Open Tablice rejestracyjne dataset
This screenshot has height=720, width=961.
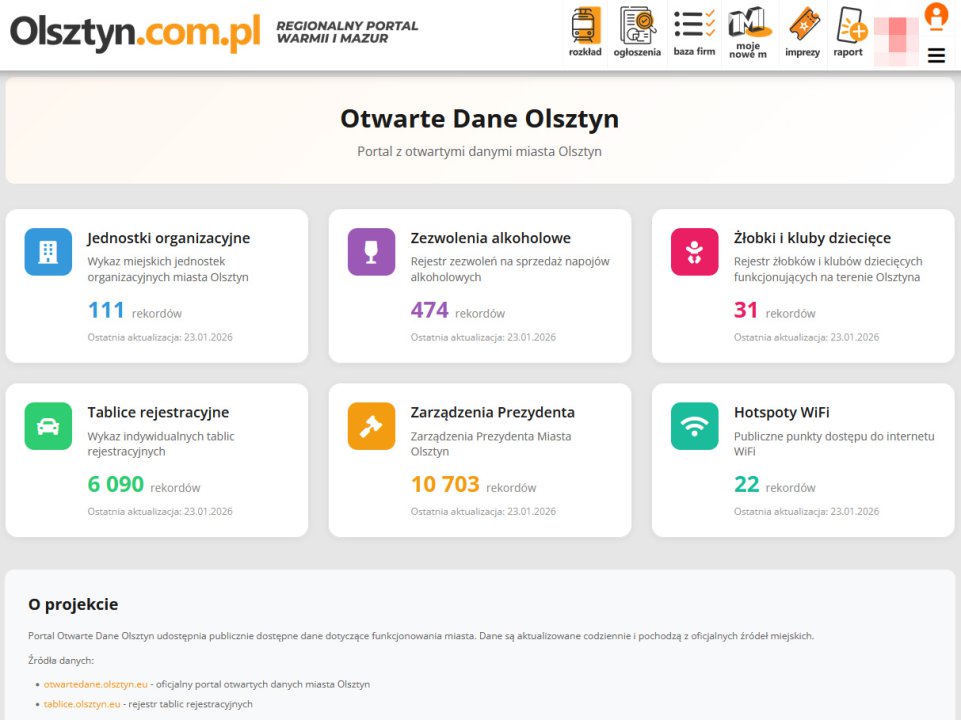click(158, 412)
